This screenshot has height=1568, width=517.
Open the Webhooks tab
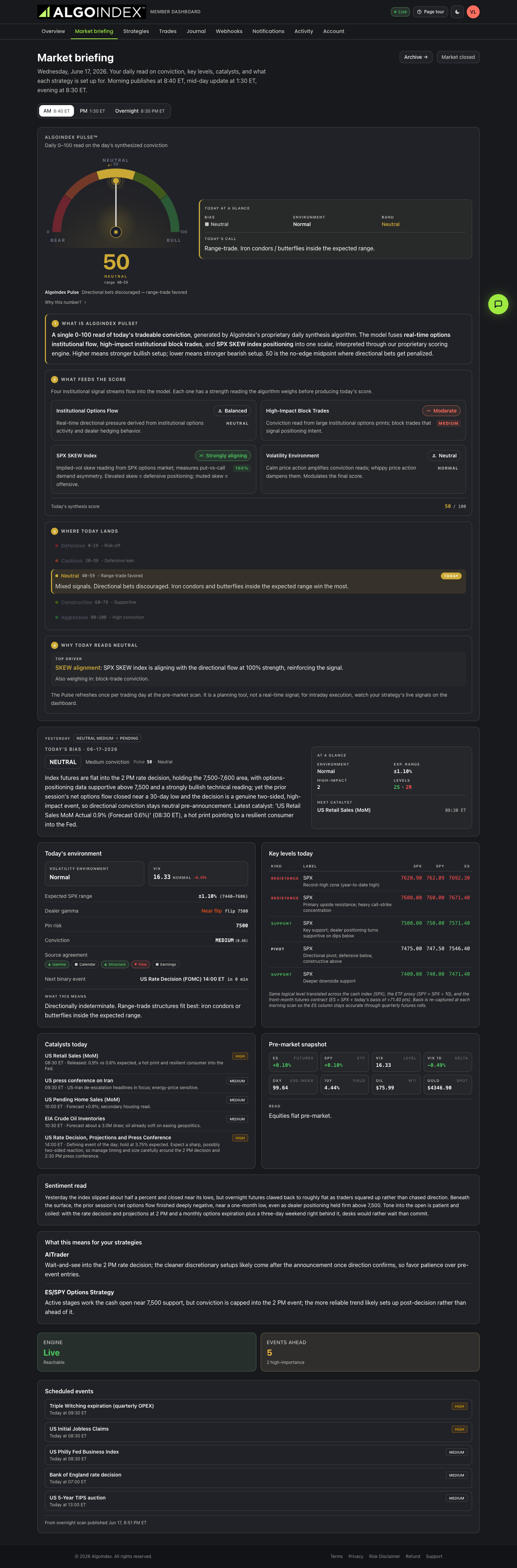click(229, 31)
